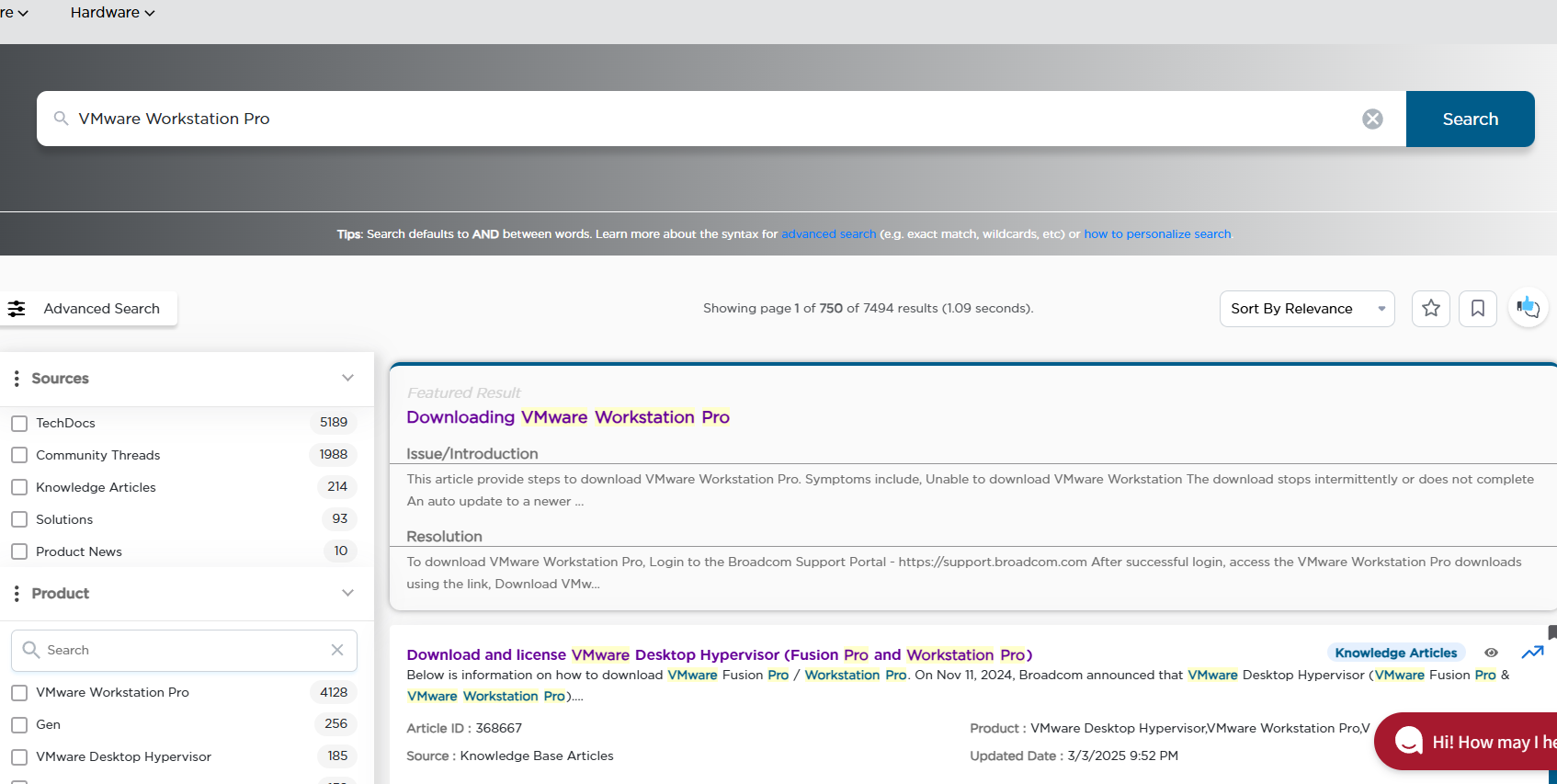Click the trending arrow icon on result
The image size is (1557, 784).
click(1532, 653)
